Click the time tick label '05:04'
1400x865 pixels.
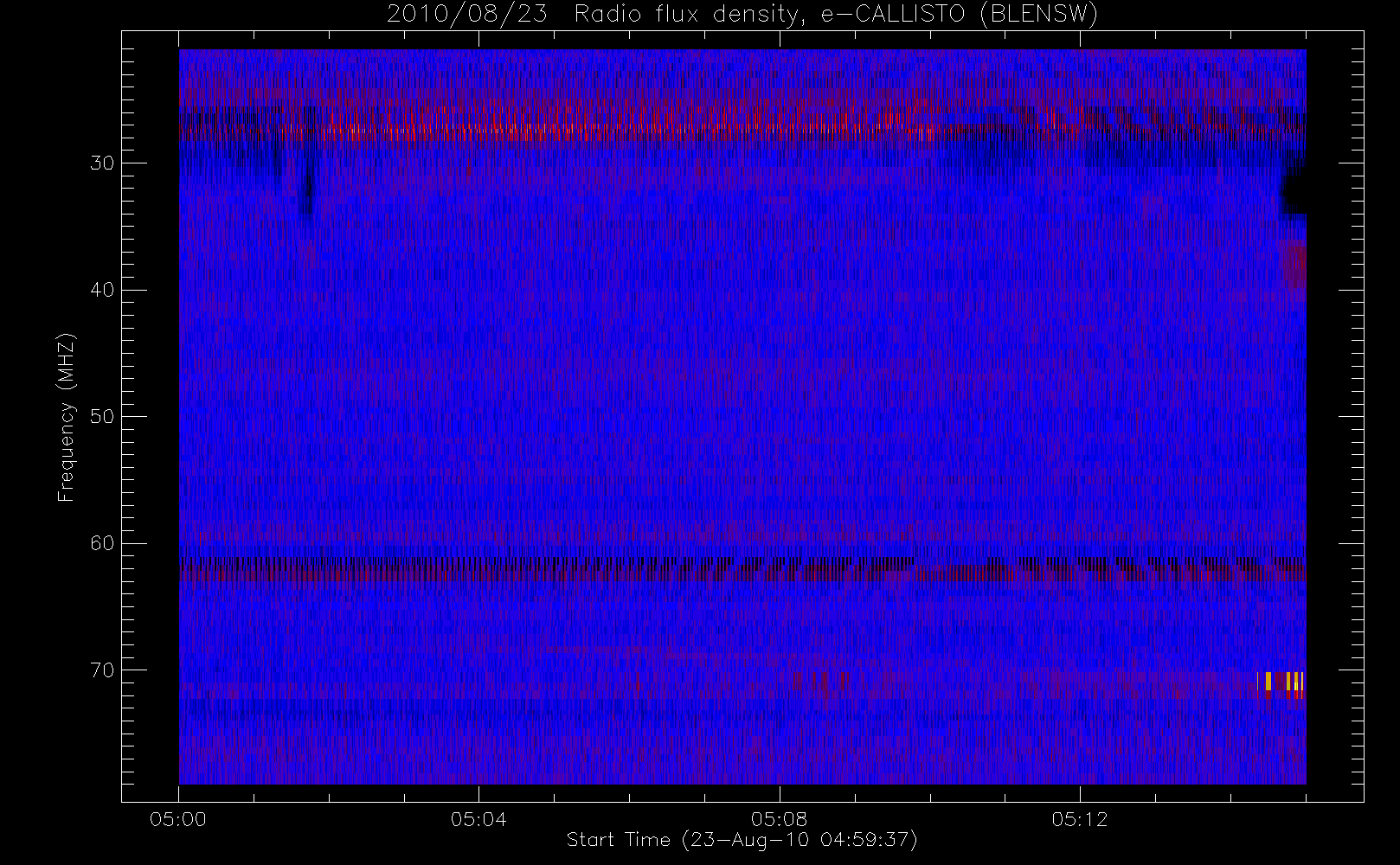click(478, 819)
